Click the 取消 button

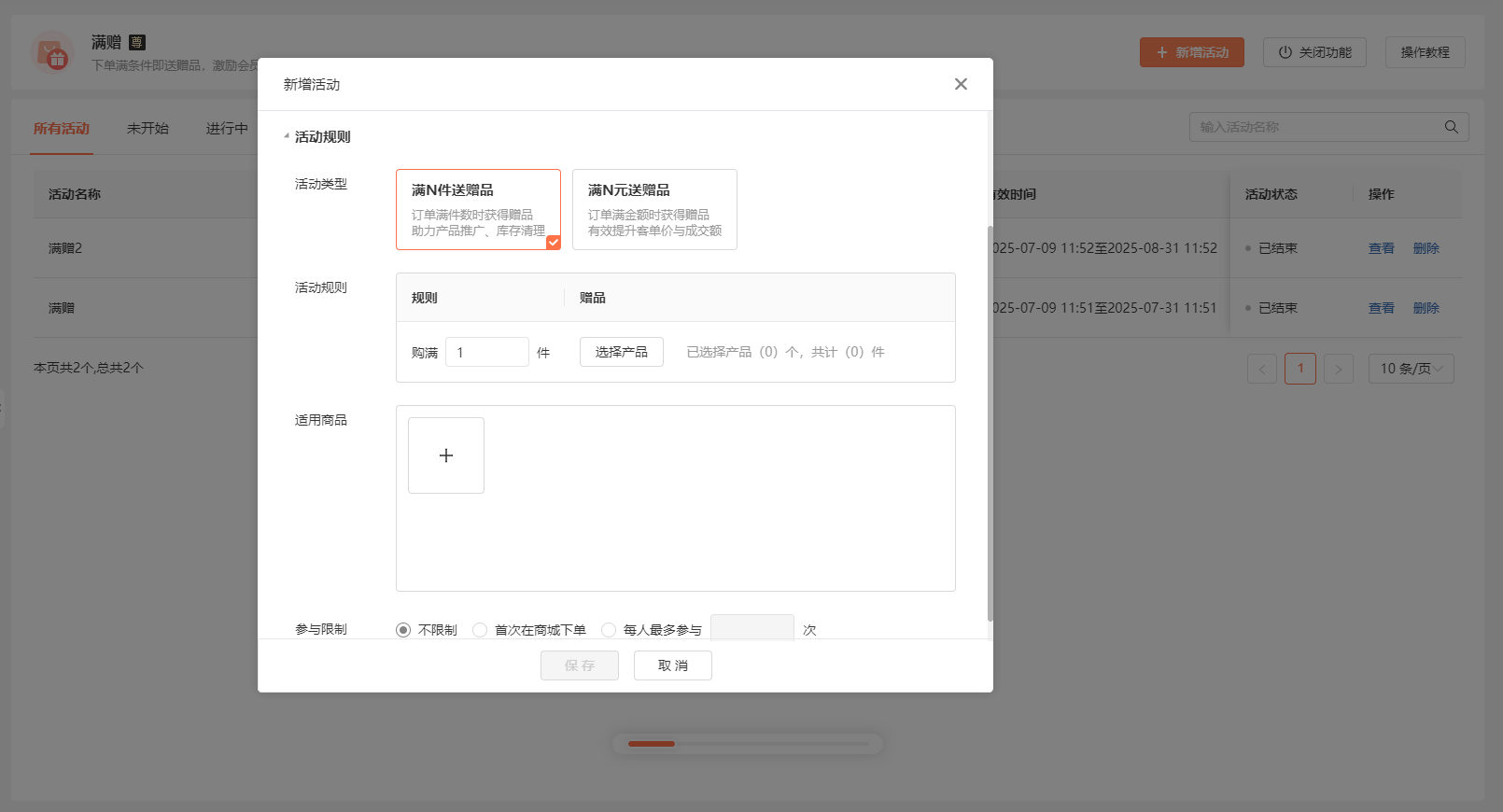click(672, 665)
